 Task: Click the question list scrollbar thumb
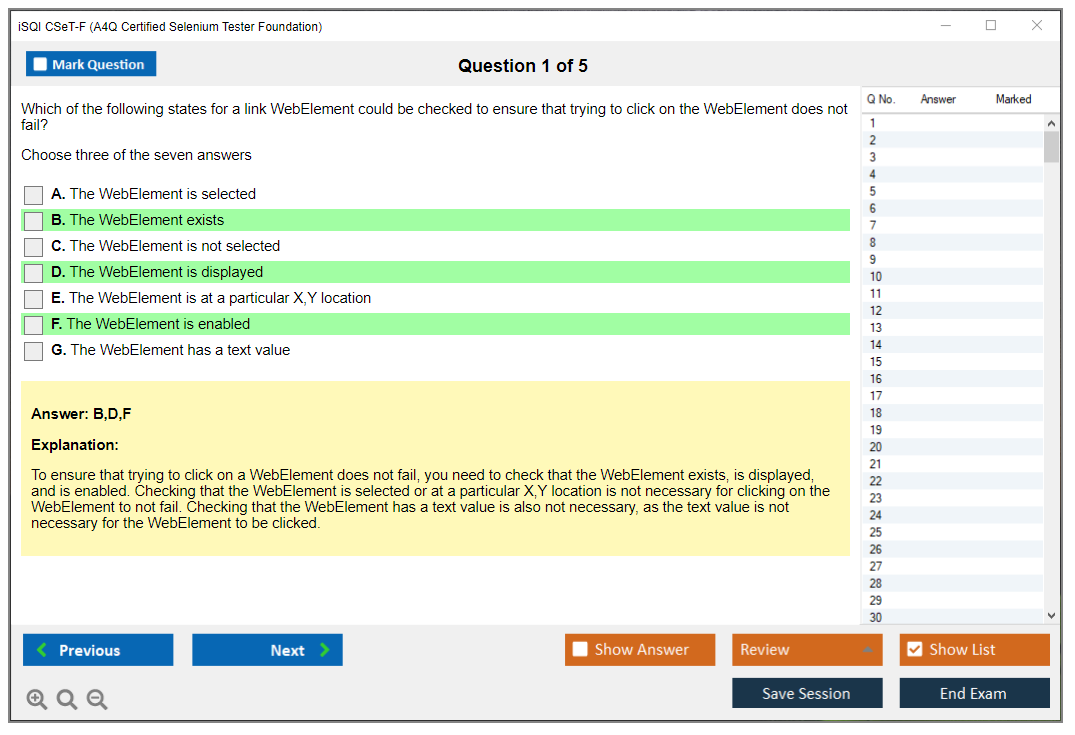1050,146
